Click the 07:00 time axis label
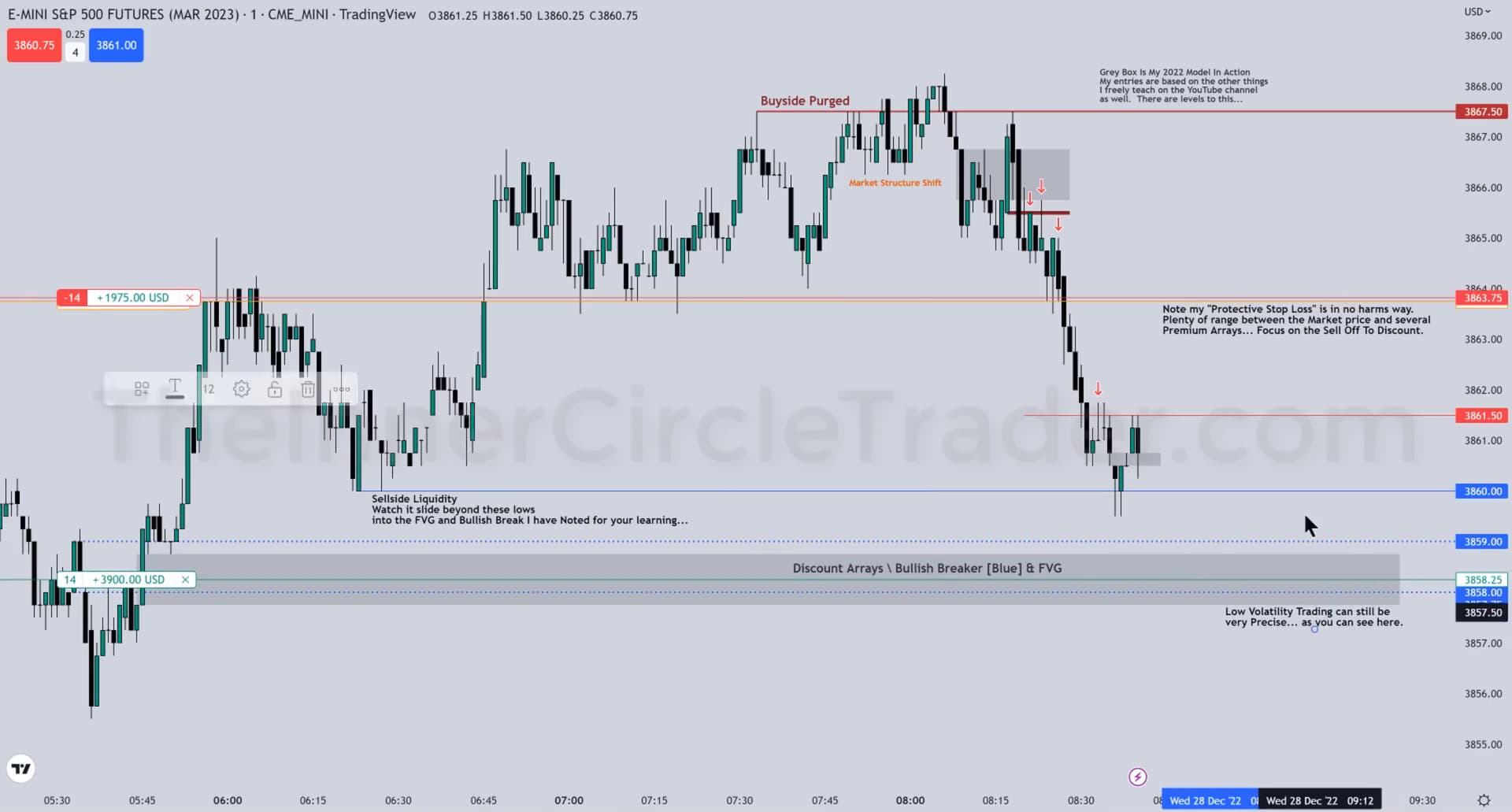Viewport: 1512px width, 812px height. coord(569,800)
